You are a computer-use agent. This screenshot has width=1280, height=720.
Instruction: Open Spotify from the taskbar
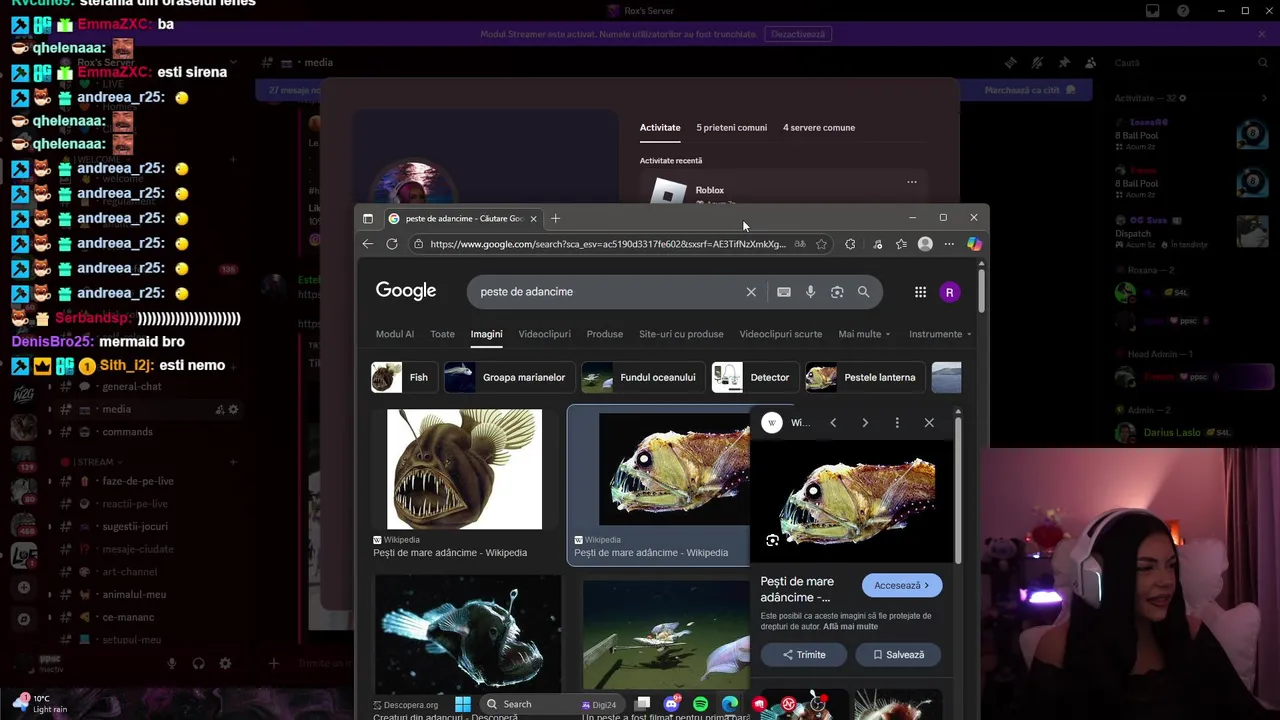click(x=700, y=704)
